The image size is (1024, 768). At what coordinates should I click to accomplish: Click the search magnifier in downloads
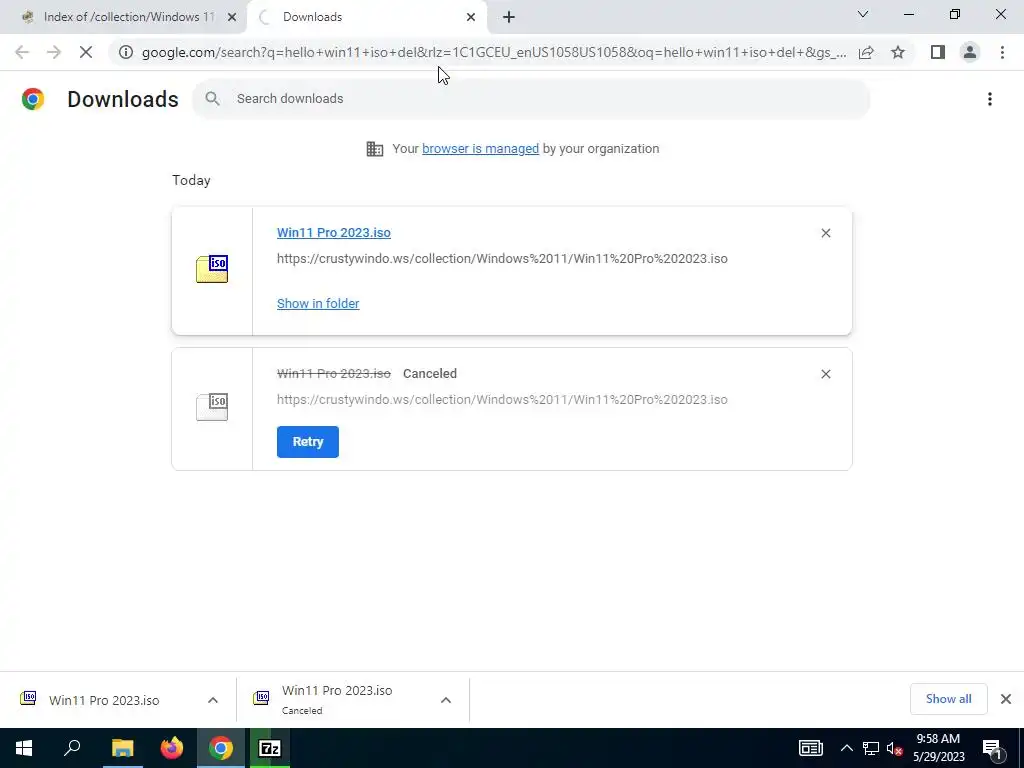coord(212,99)
